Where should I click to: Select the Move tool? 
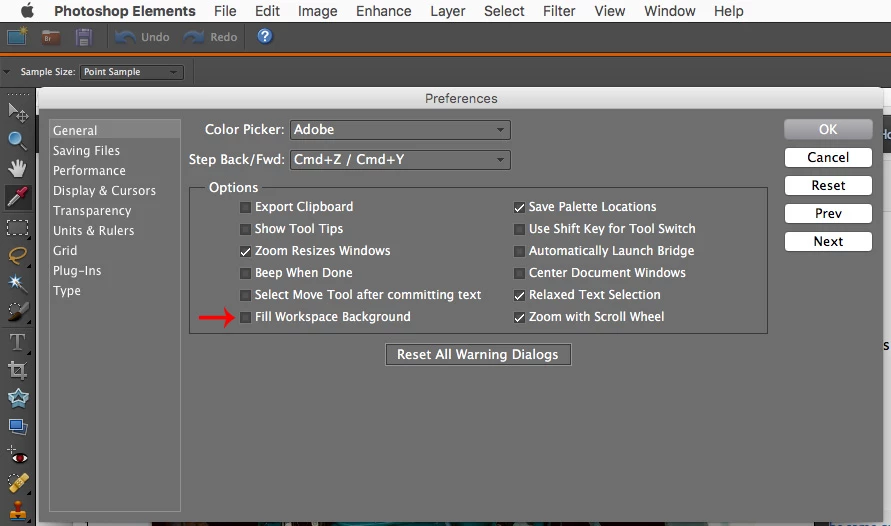18,112
